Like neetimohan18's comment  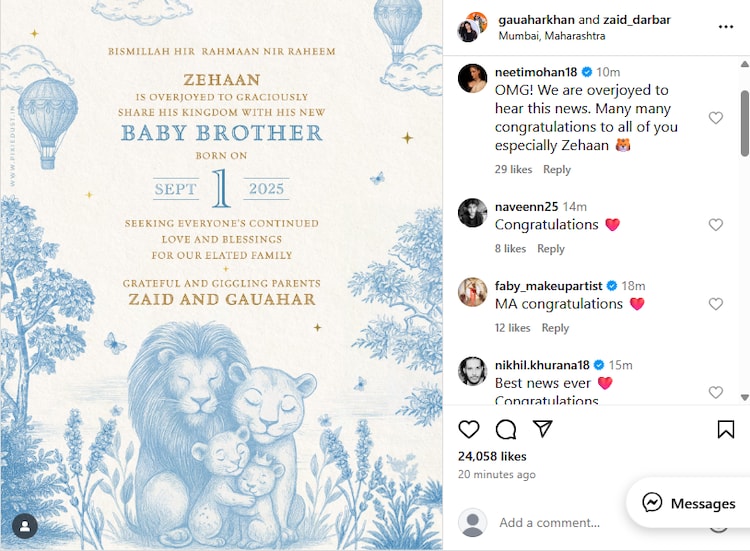coord(716,118)
